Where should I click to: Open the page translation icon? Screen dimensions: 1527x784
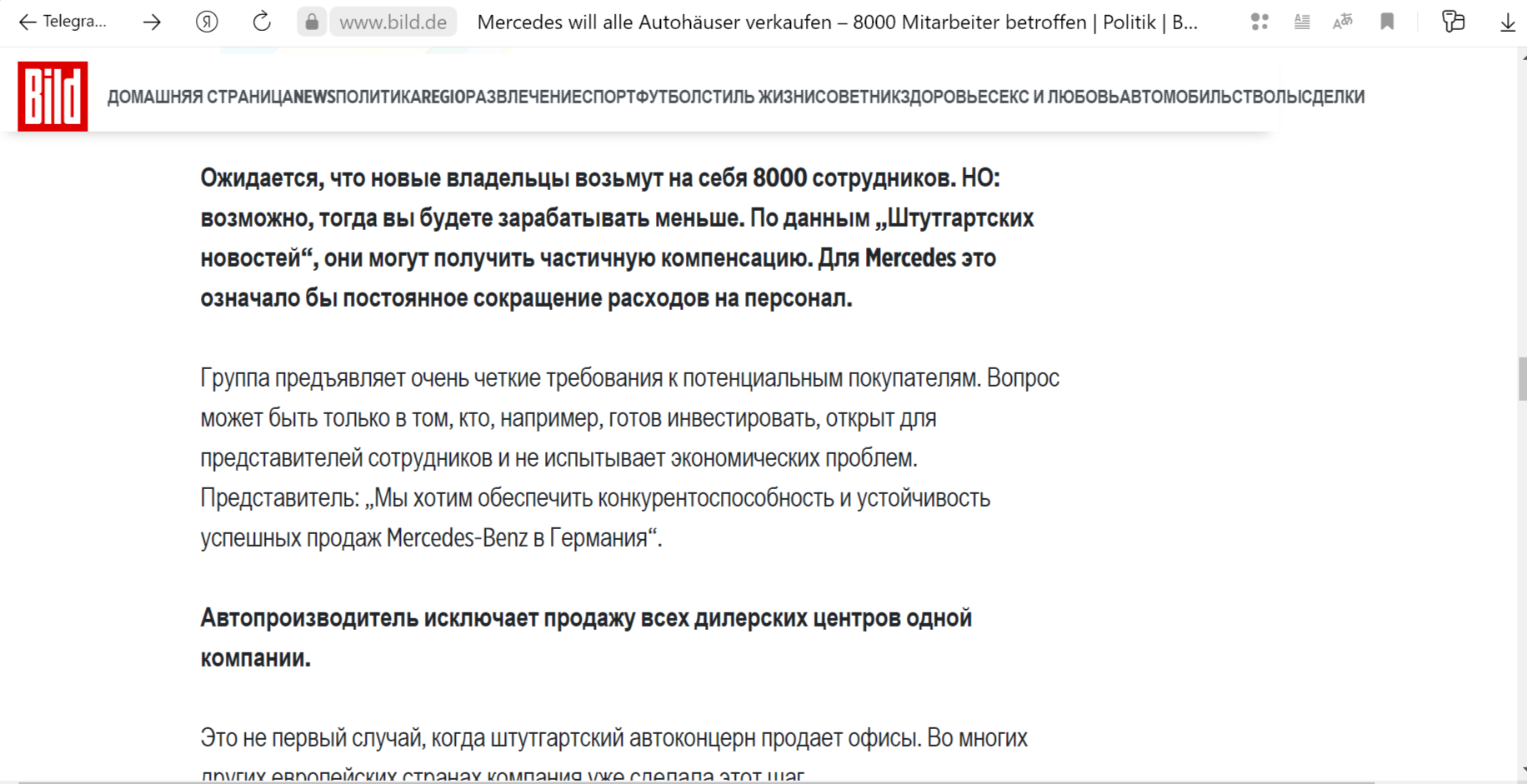(x=1343, y=22)
